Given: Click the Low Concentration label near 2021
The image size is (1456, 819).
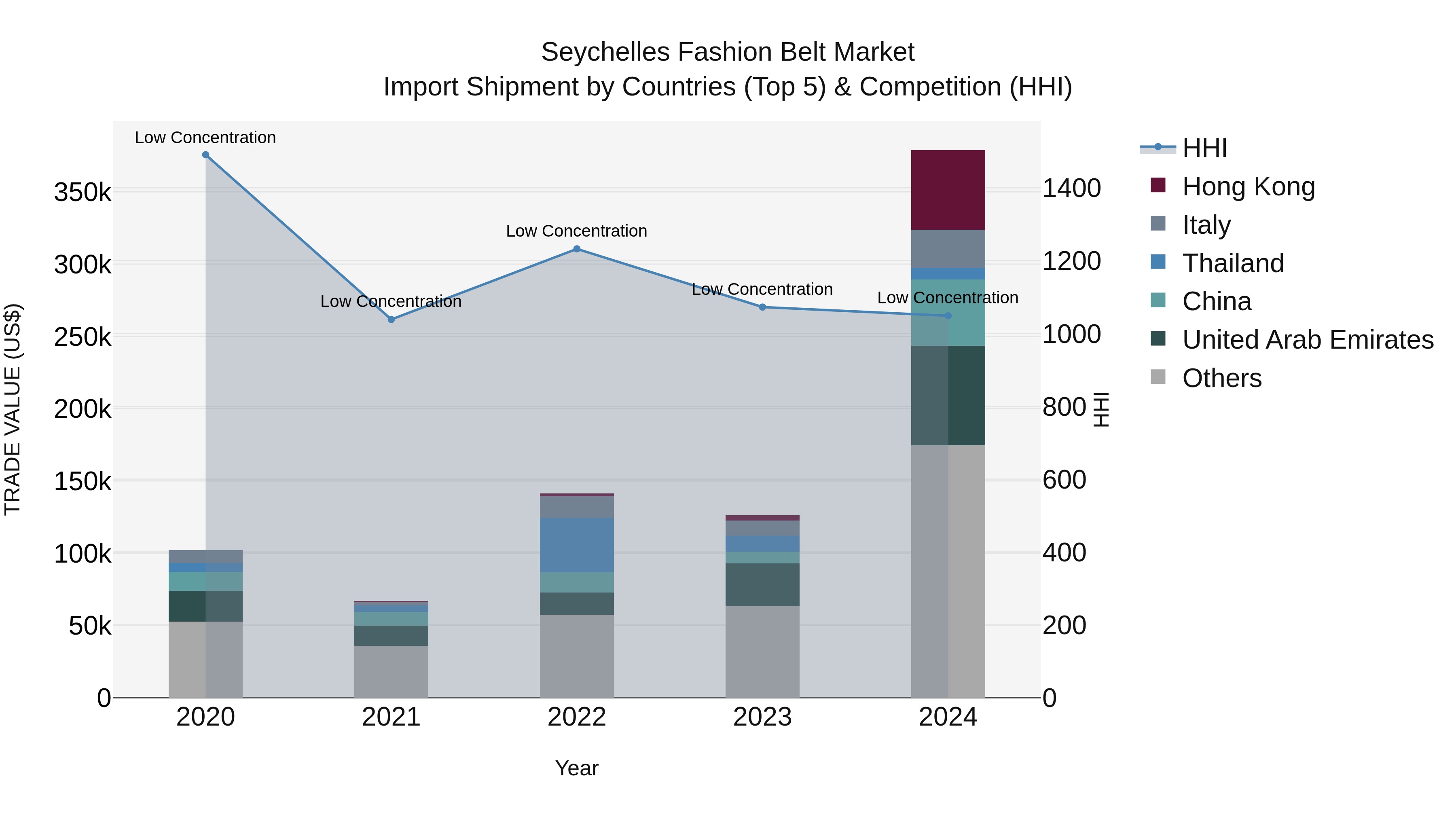Looking at the screenshot, I should (x=391, y=301).
